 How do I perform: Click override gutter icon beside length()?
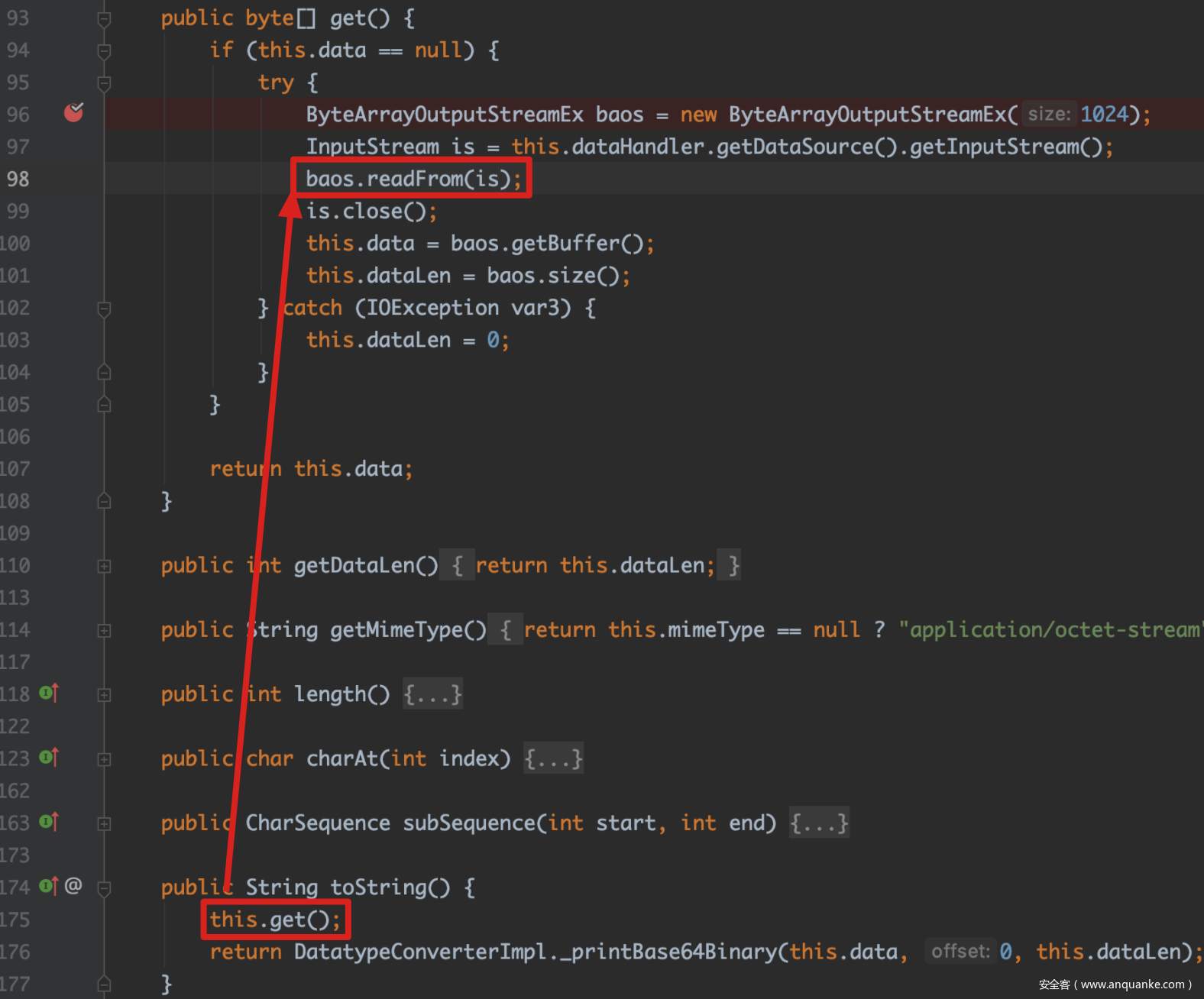[x=48, y=693]
